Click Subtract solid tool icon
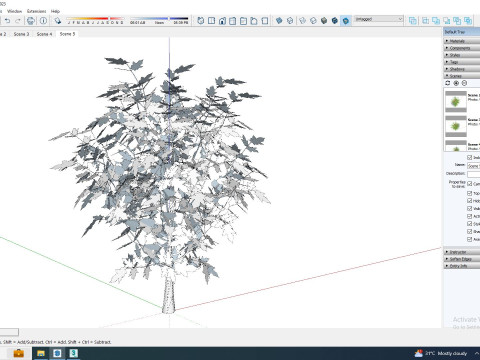 click(447, 21)
